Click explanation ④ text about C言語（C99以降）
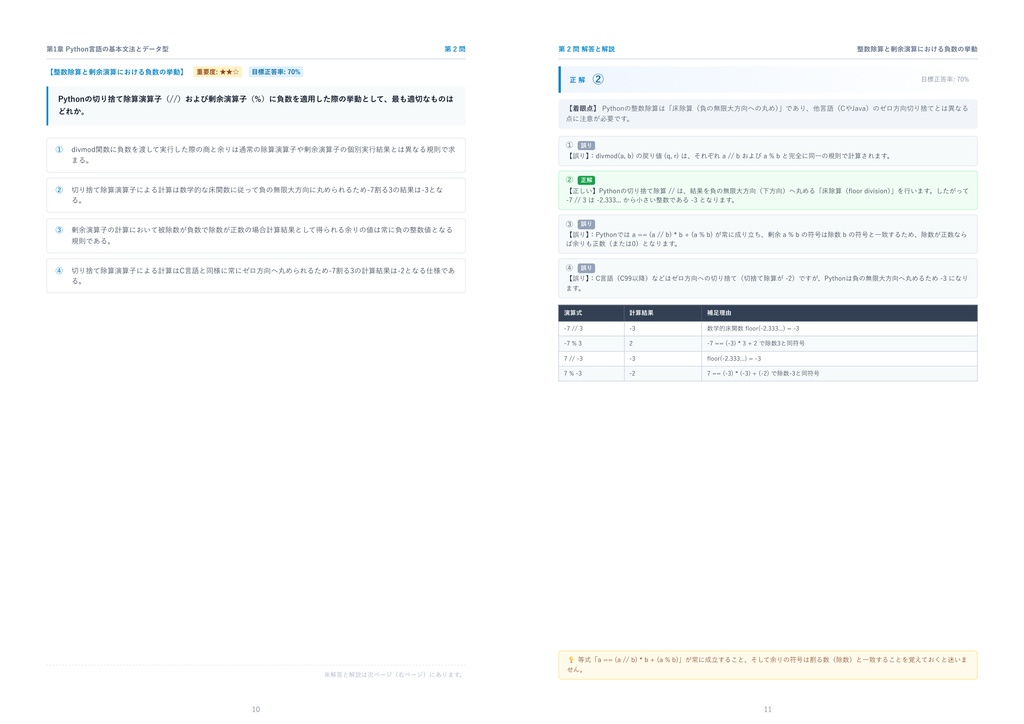The image size is (1024, 724). (767, 283)
